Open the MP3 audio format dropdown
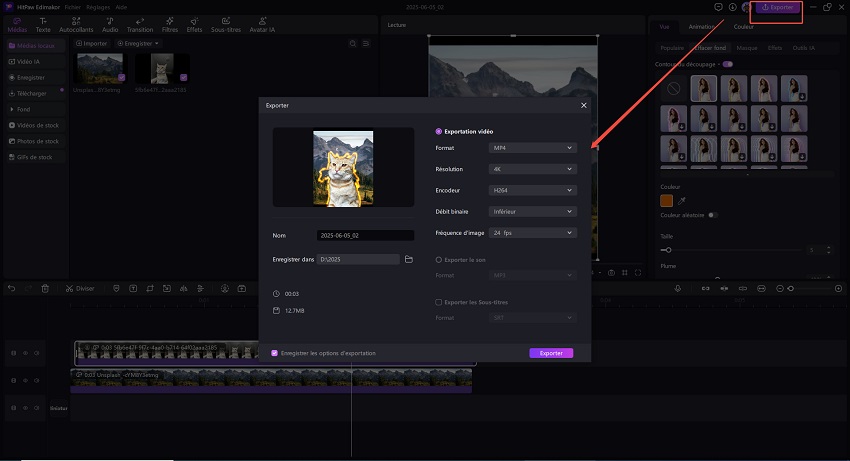This screenshot has width=850, height=461. [x=532, y=275]
